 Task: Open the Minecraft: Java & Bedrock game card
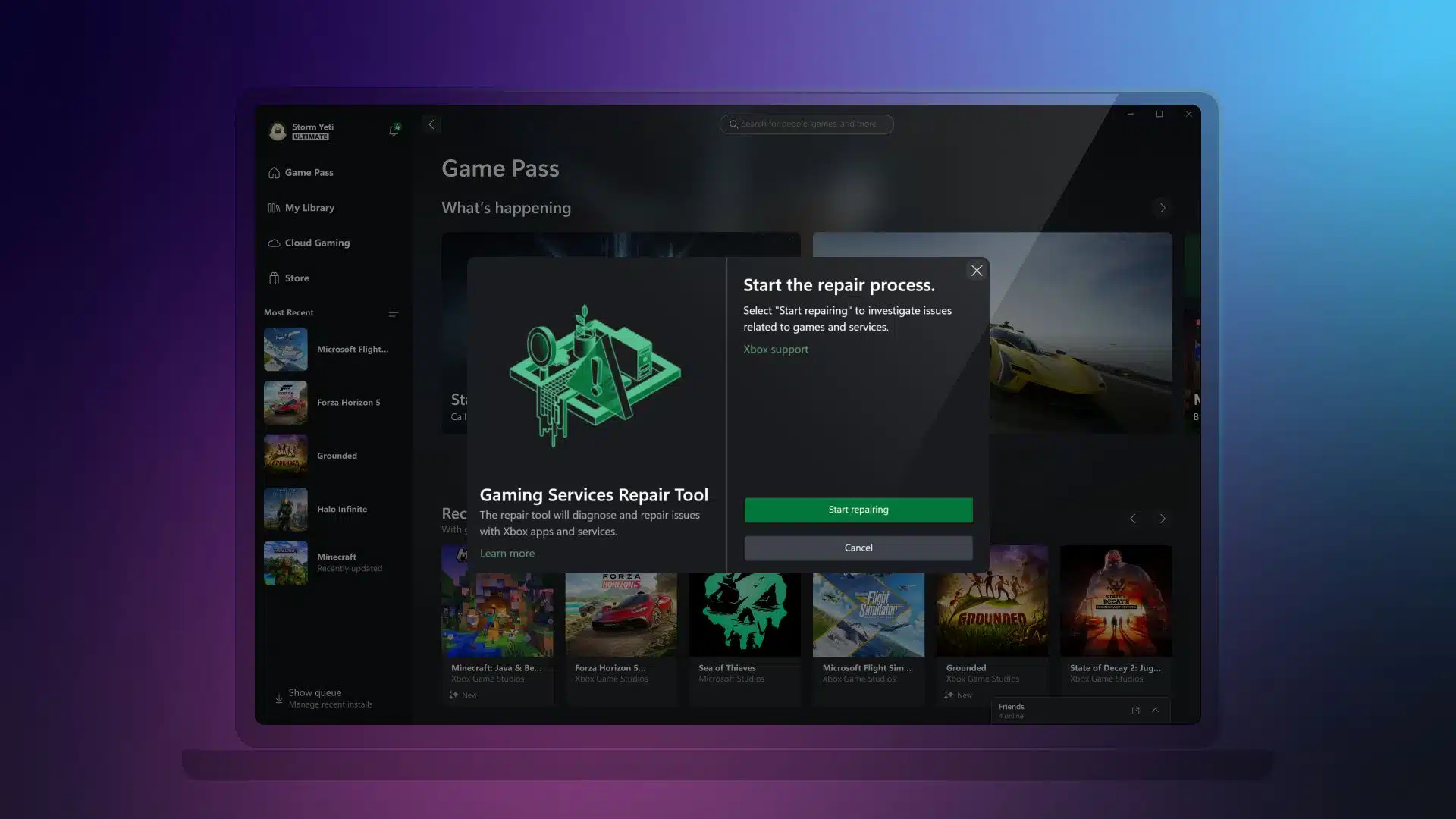[x=497, y=626]
